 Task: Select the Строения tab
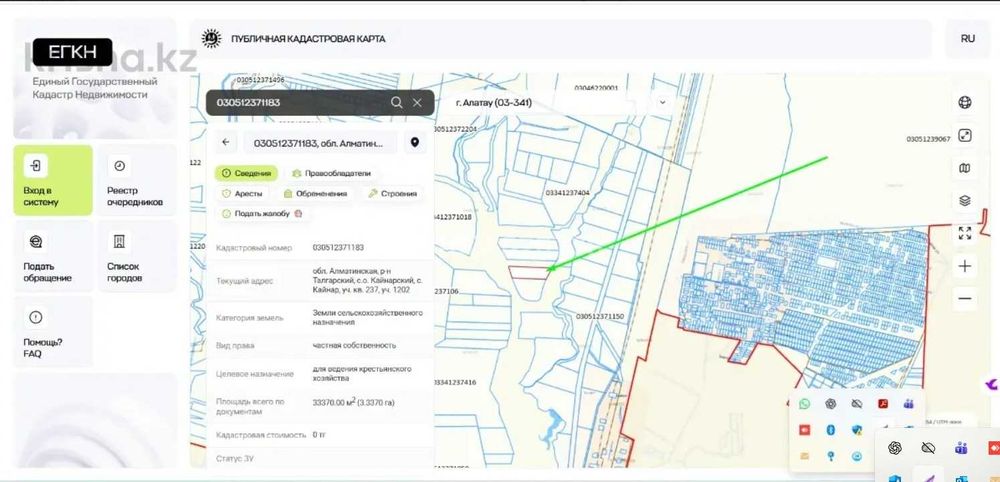(393, 194)
